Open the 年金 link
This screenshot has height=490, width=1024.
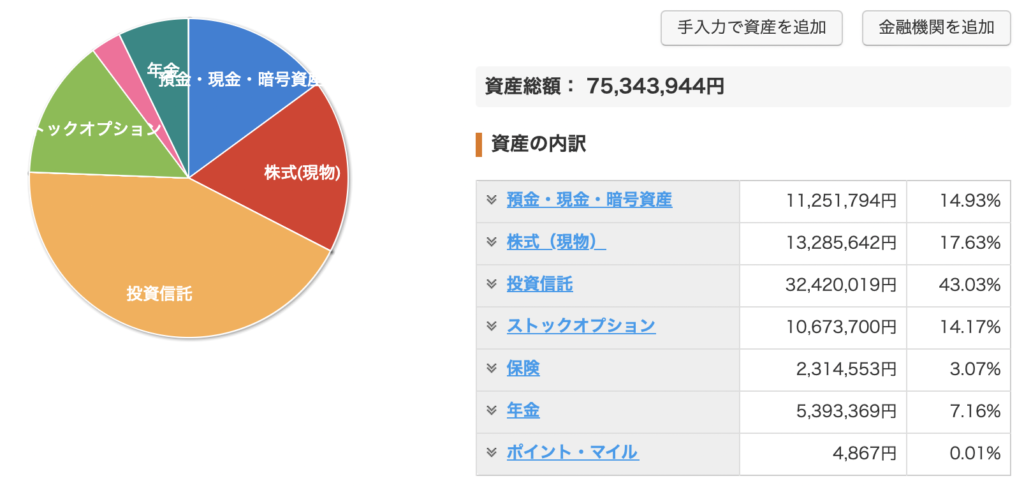523,410
